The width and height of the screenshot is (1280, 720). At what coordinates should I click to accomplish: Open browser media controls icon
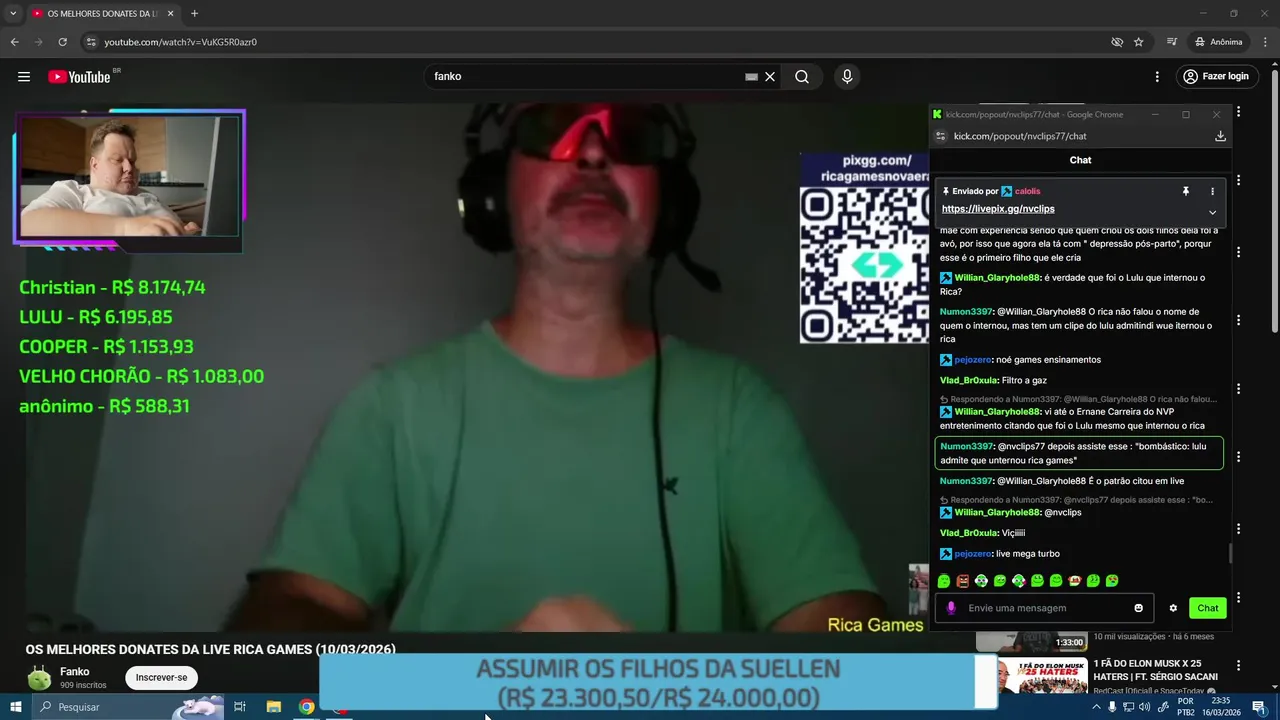tap(1171, 42)
